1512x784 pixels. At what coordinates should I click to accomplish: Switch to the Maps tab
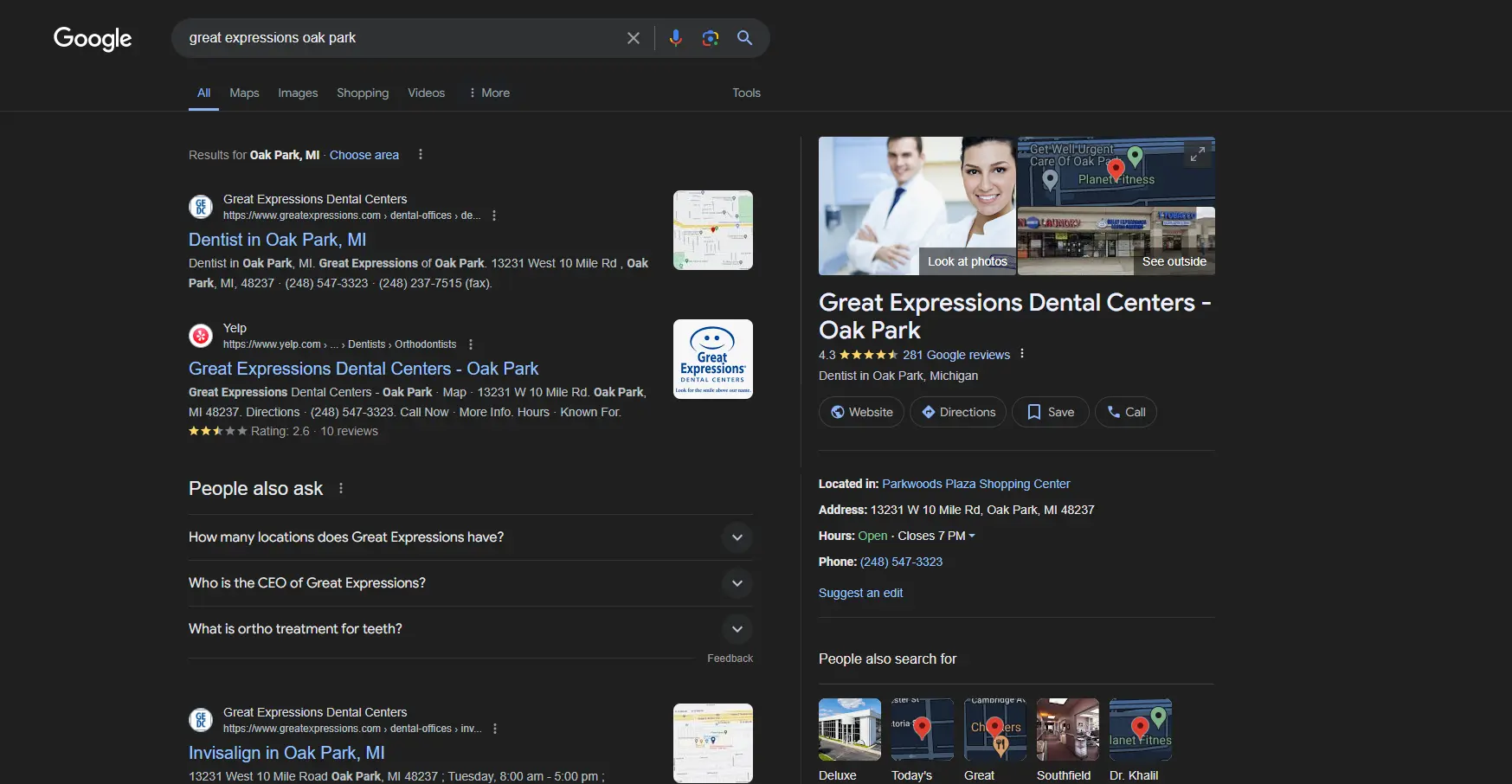coord(244,93)
